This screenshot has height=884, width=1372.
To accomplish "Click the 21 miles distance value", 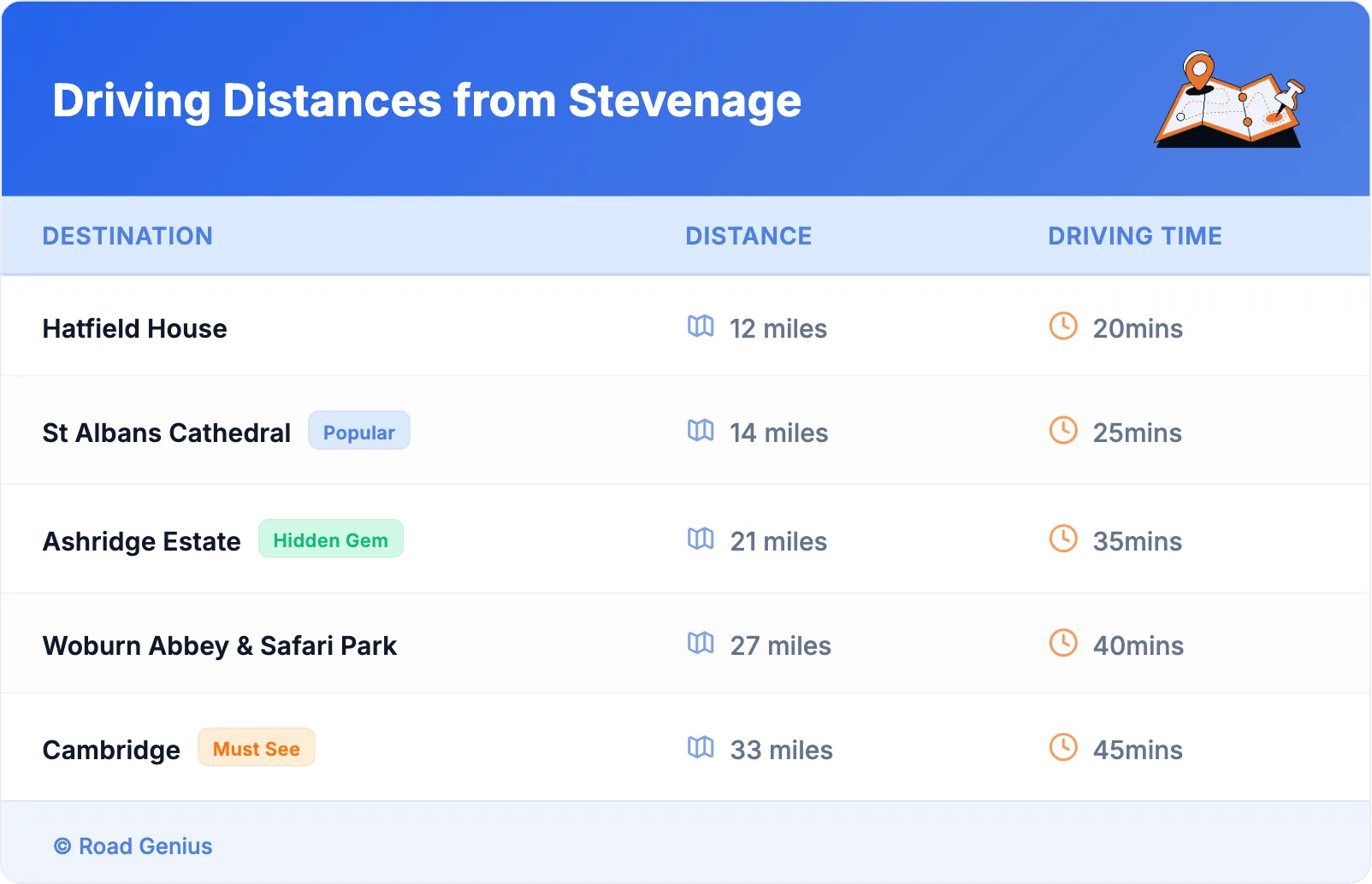I will point(779,541).
